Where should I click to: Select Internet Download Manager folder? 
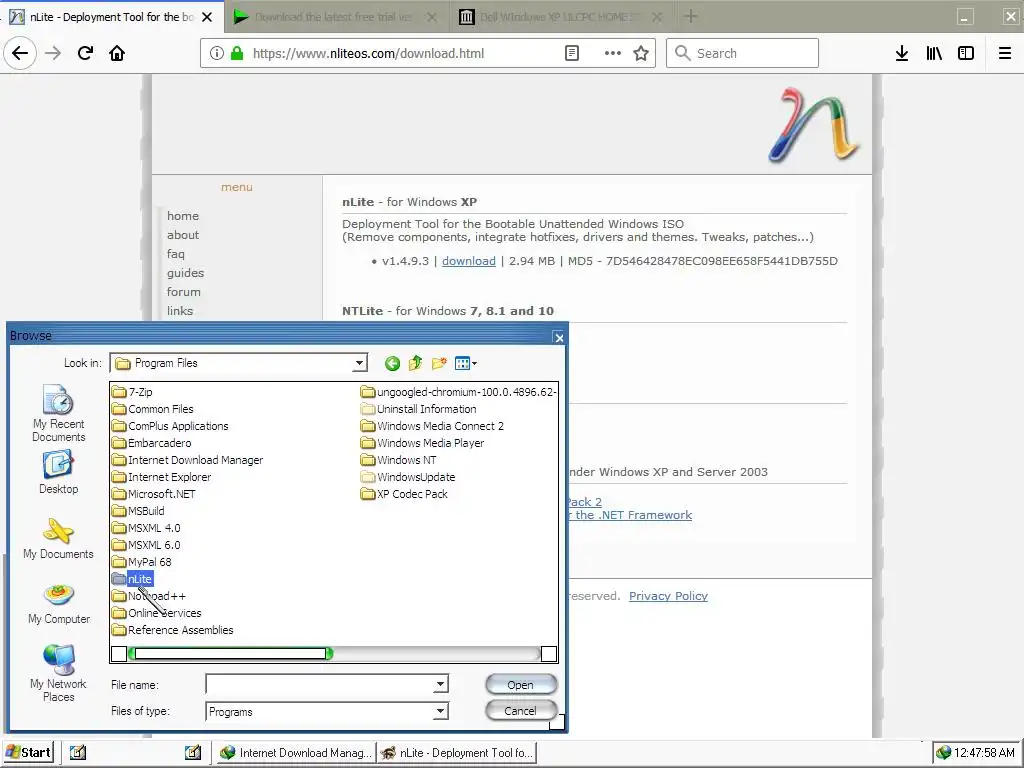[187, 460]
